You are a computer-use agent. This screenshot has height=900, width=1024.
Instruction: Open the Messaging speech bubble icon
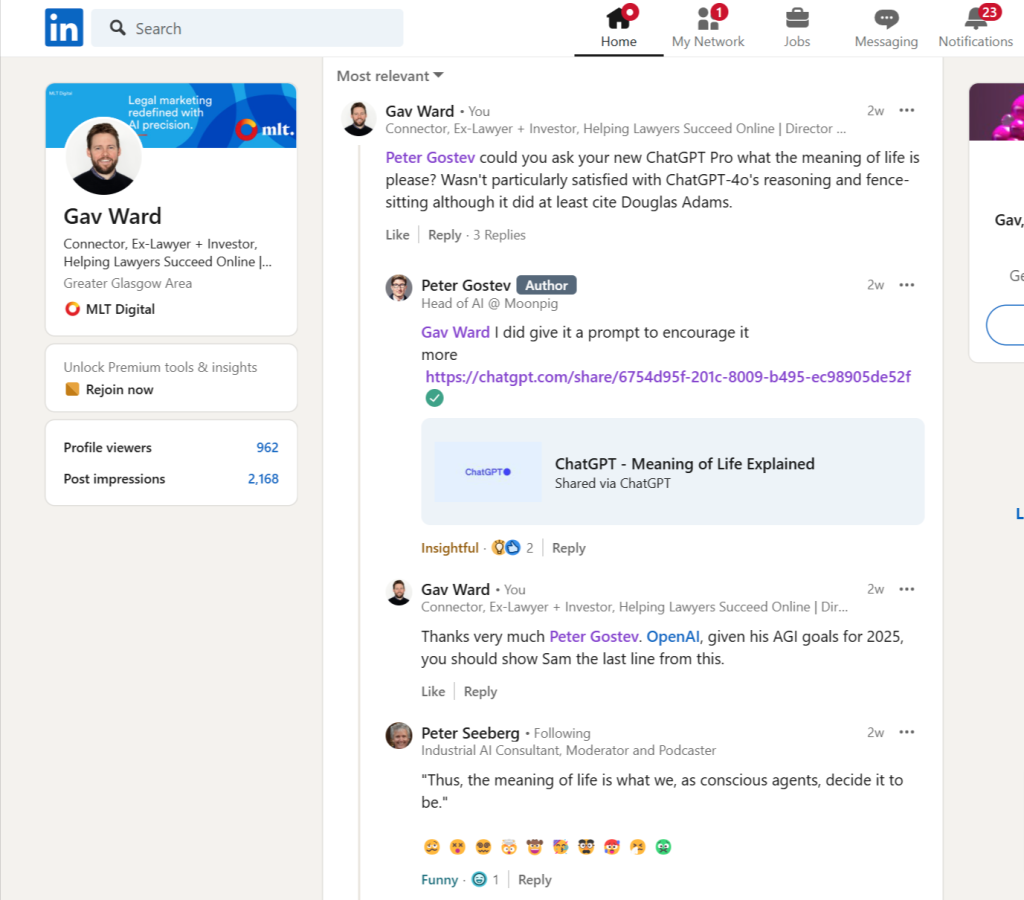coord(886,18)
